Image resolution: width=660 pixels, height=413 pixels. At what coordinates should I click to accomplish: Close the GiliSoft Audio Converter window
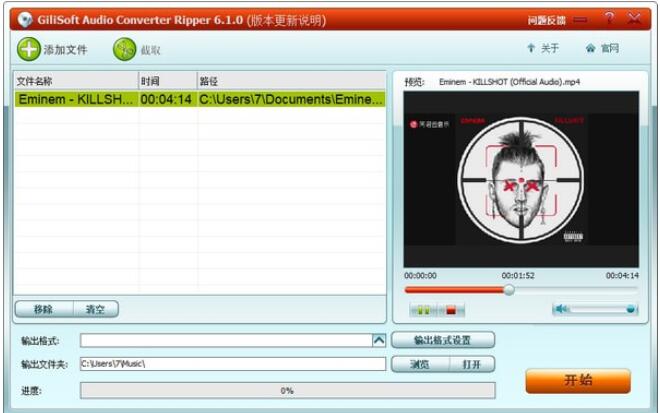(x=634, y=19)
